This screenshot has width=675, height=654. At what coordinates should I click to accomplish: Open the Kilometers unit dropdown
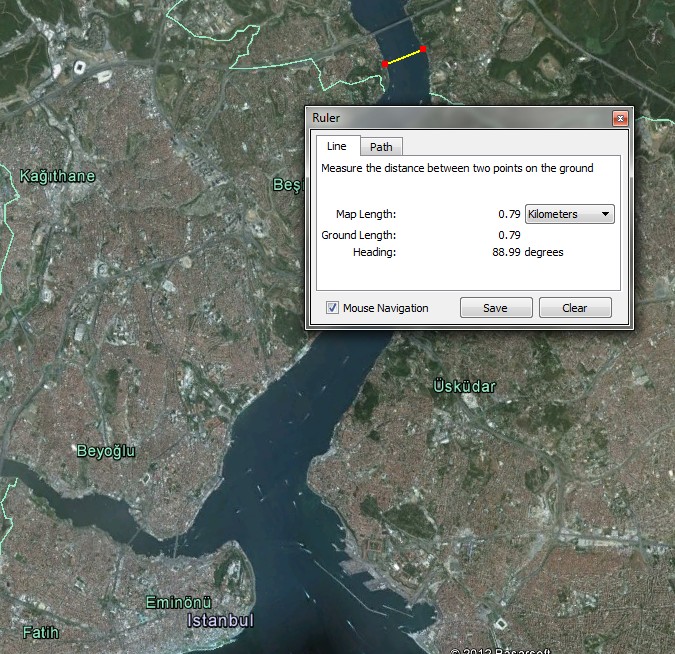click(x=570, y=214)
